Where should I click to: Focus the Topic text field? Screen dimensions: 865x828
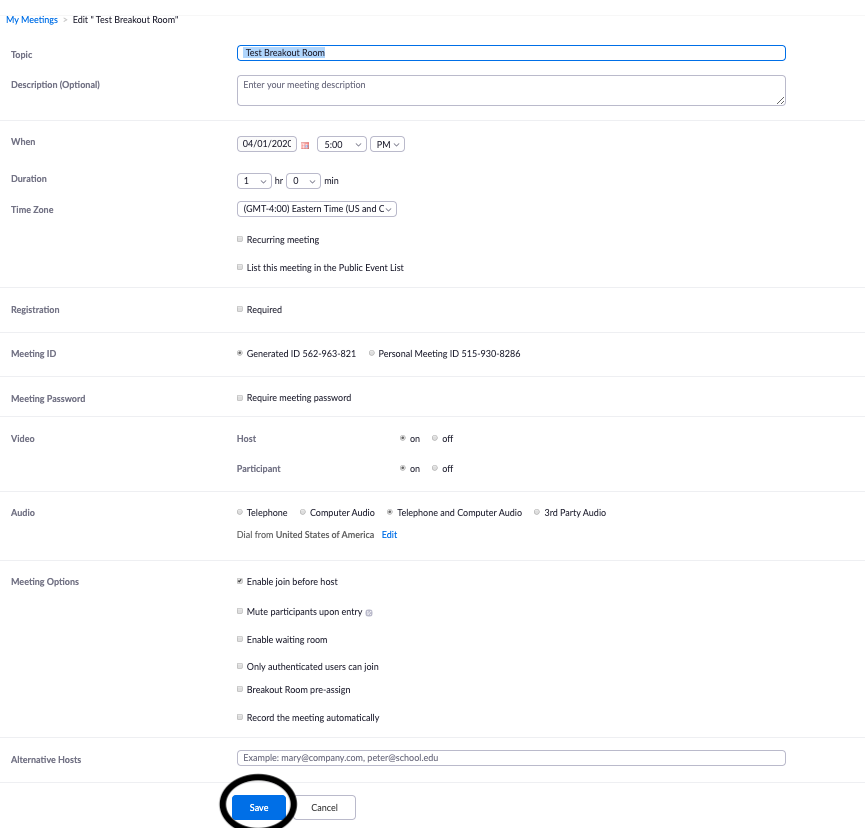pyautogui.click(x=511, y=53)
